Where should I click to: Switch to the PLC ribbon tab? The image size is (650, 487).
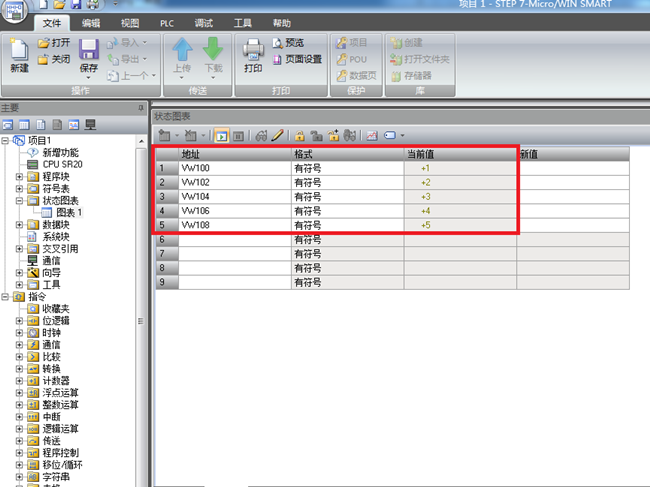(x=167, y=22)
